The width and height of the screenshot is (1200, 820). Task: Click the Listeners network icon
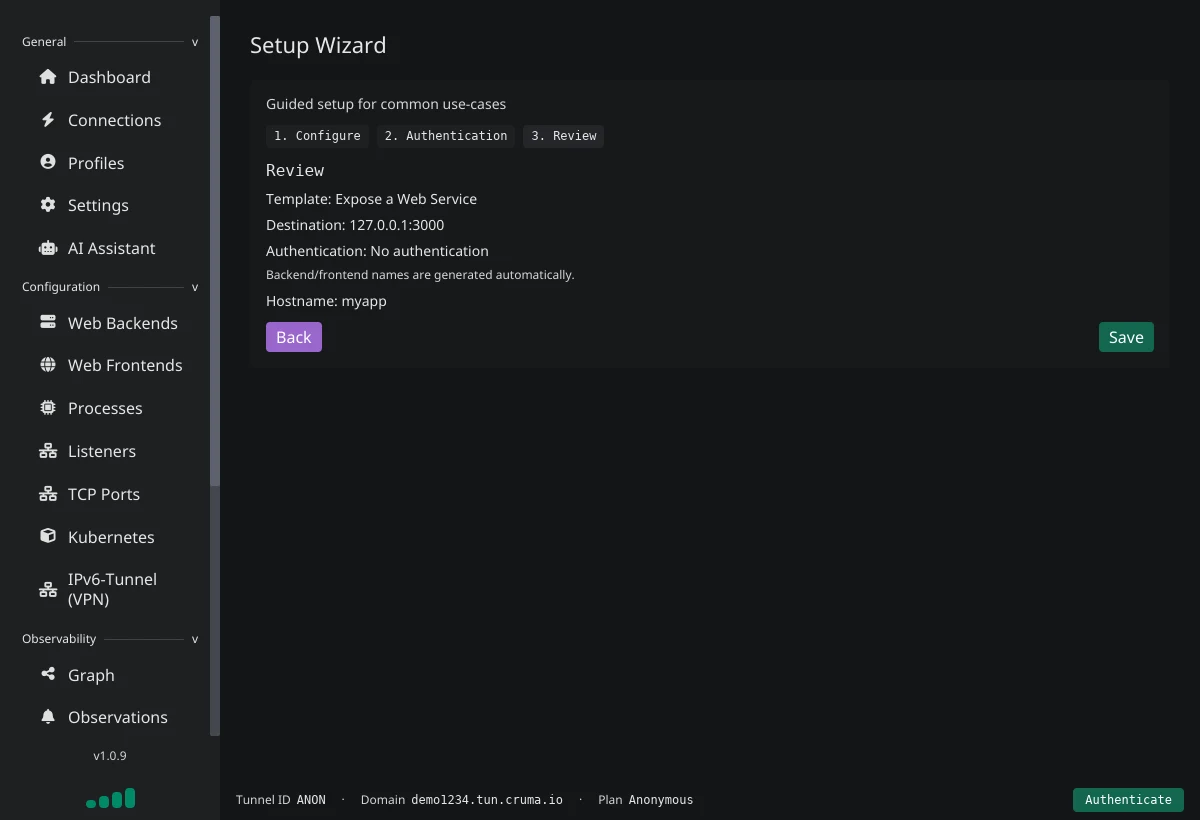coord(47,451)
